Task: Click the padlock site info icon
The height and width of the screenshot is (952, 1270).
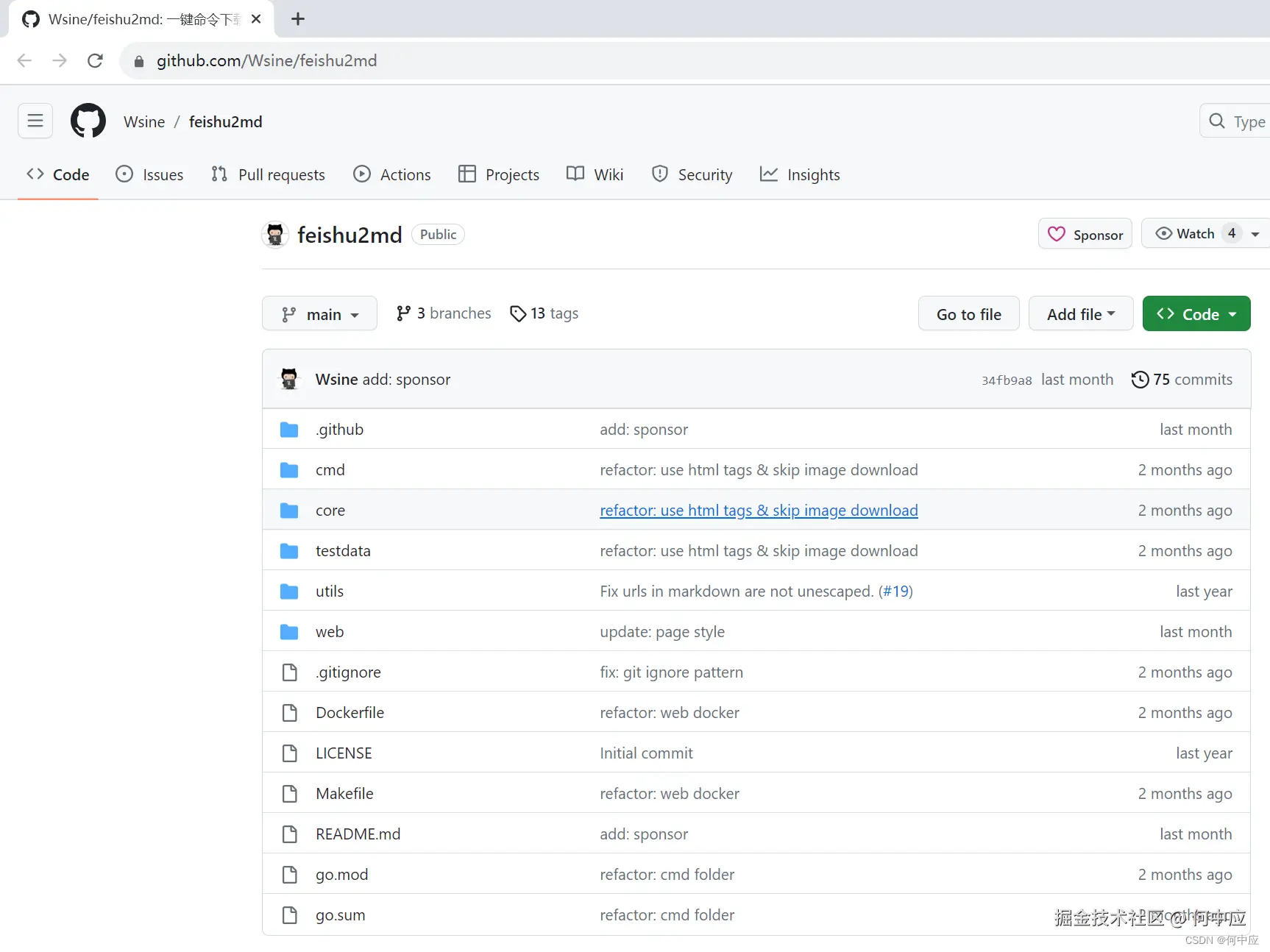Action: (x=138, y=61)
